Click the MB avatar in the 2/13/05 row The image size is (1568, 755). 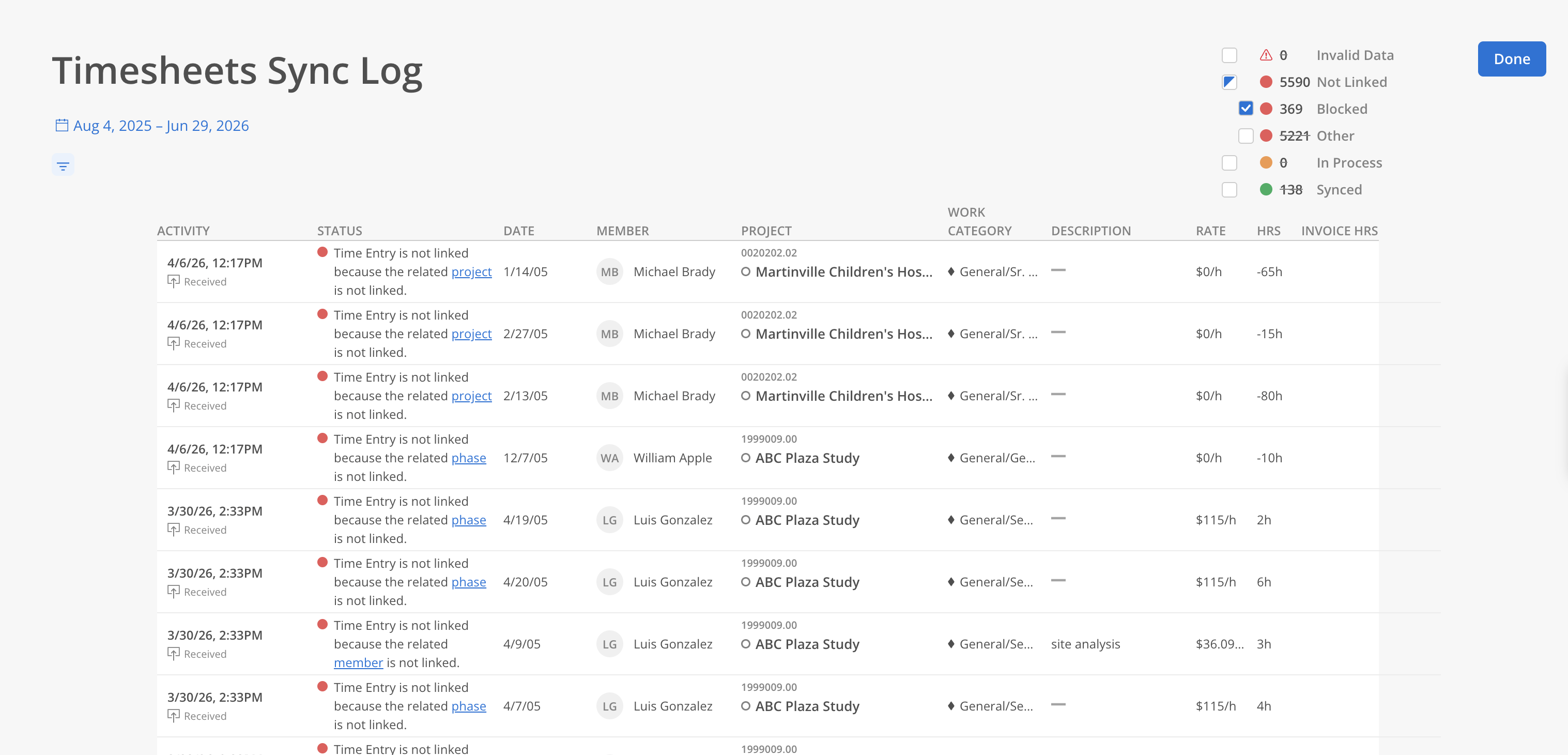click(609, 396)
